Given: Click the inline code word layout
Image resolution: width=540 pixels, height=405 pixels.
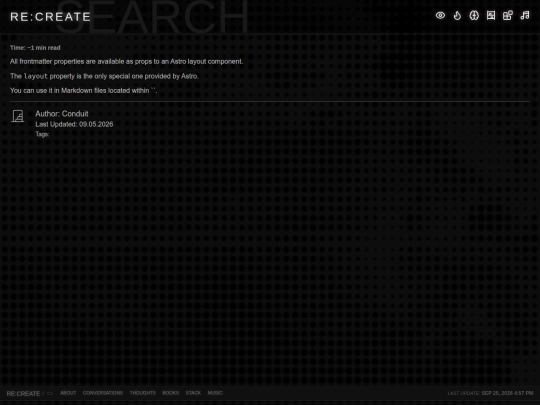Looking at the screenshot, I should point(36,76).
